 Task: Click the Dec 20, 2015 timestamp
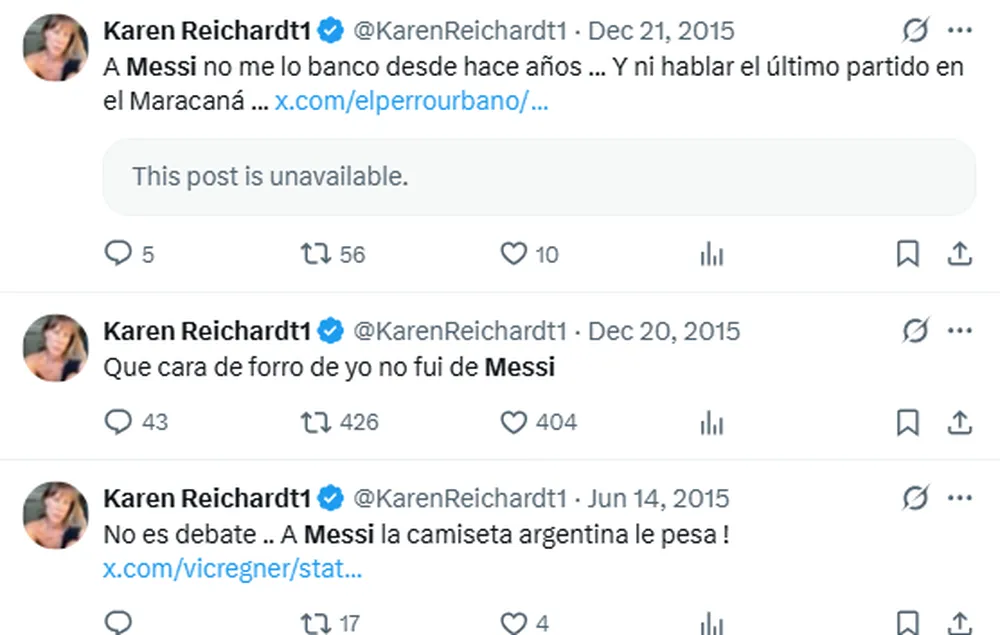[664, 331]
